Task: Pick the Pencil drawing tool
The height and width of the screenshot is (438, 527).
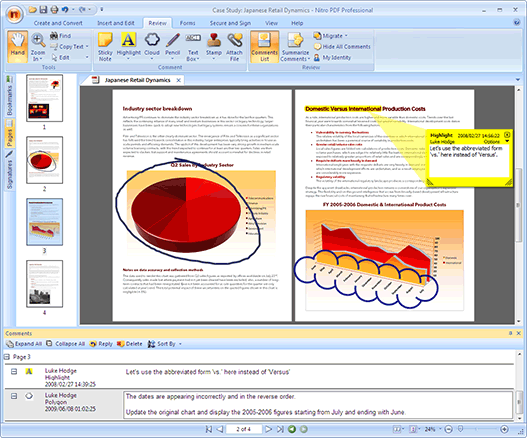Action: 172,47
